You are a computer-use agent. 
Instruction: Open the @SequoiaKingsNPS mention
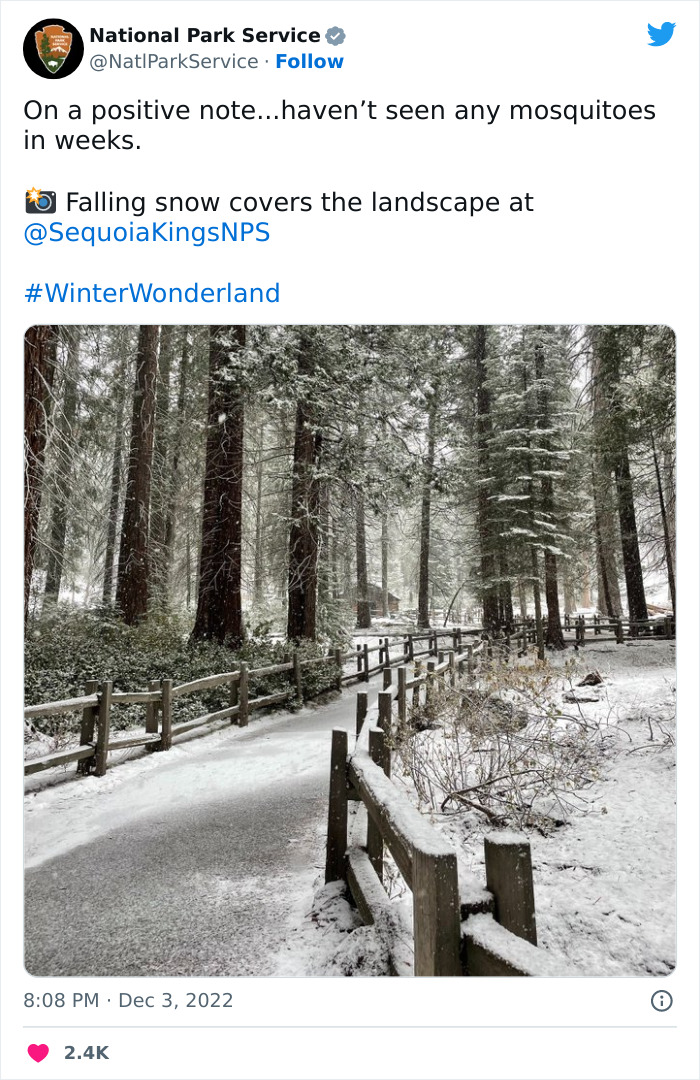pos(147,232)
